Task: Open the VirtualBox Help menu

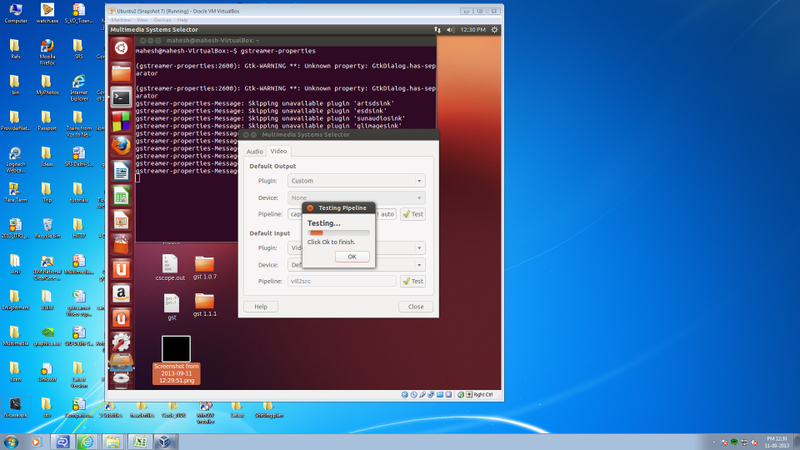Action: click(x=183, y=20)
